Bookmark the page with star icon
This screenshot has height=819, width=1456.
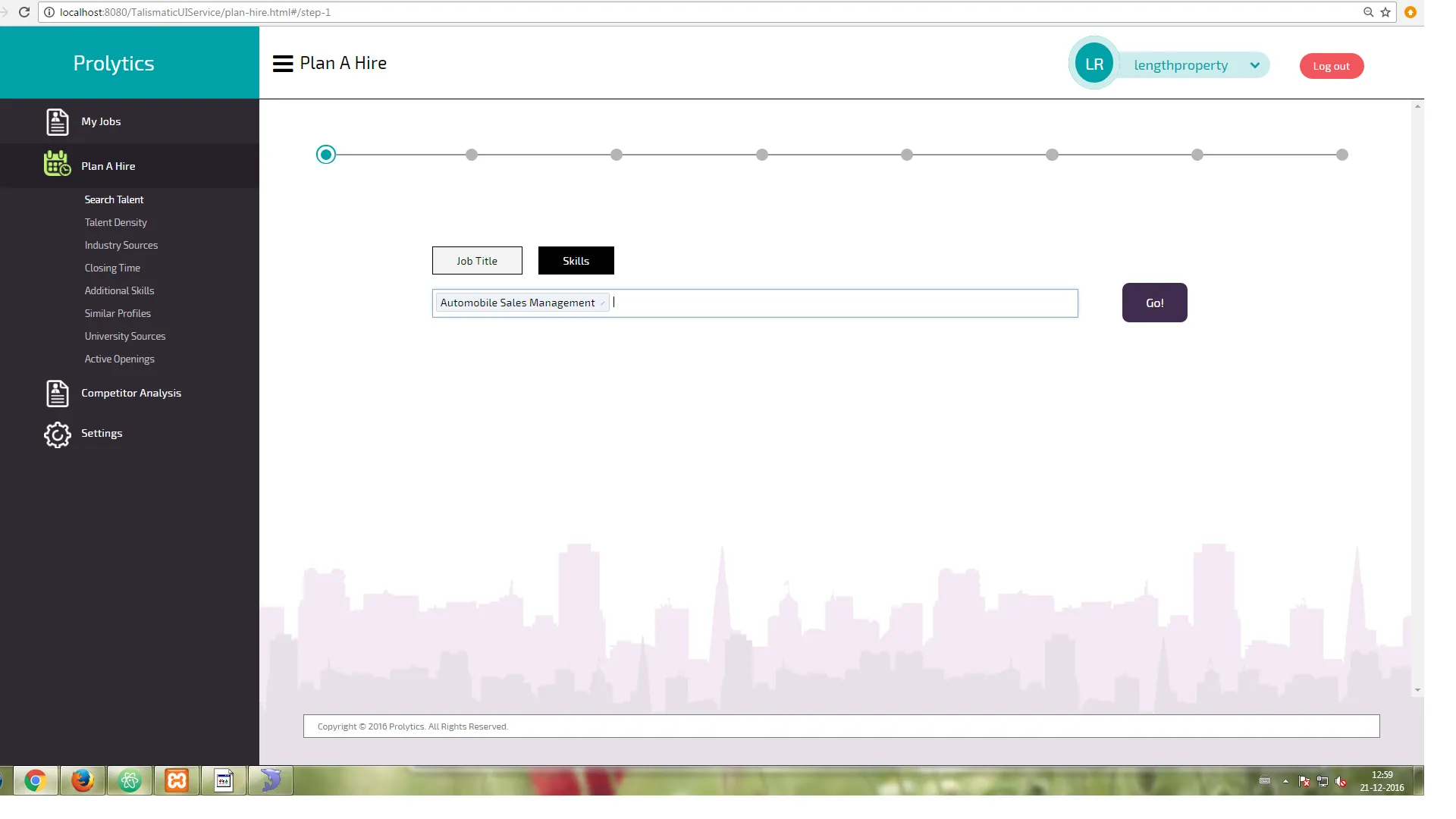point(1385,12)
